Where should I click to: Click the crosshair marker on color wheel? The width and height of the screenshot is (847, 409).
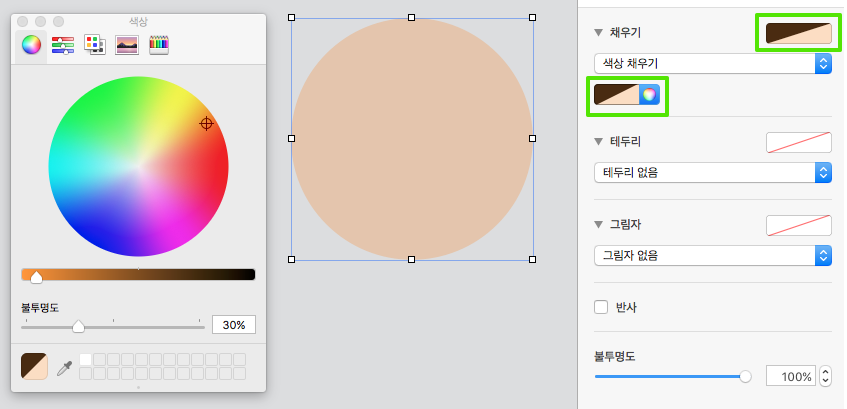point(206,124)
